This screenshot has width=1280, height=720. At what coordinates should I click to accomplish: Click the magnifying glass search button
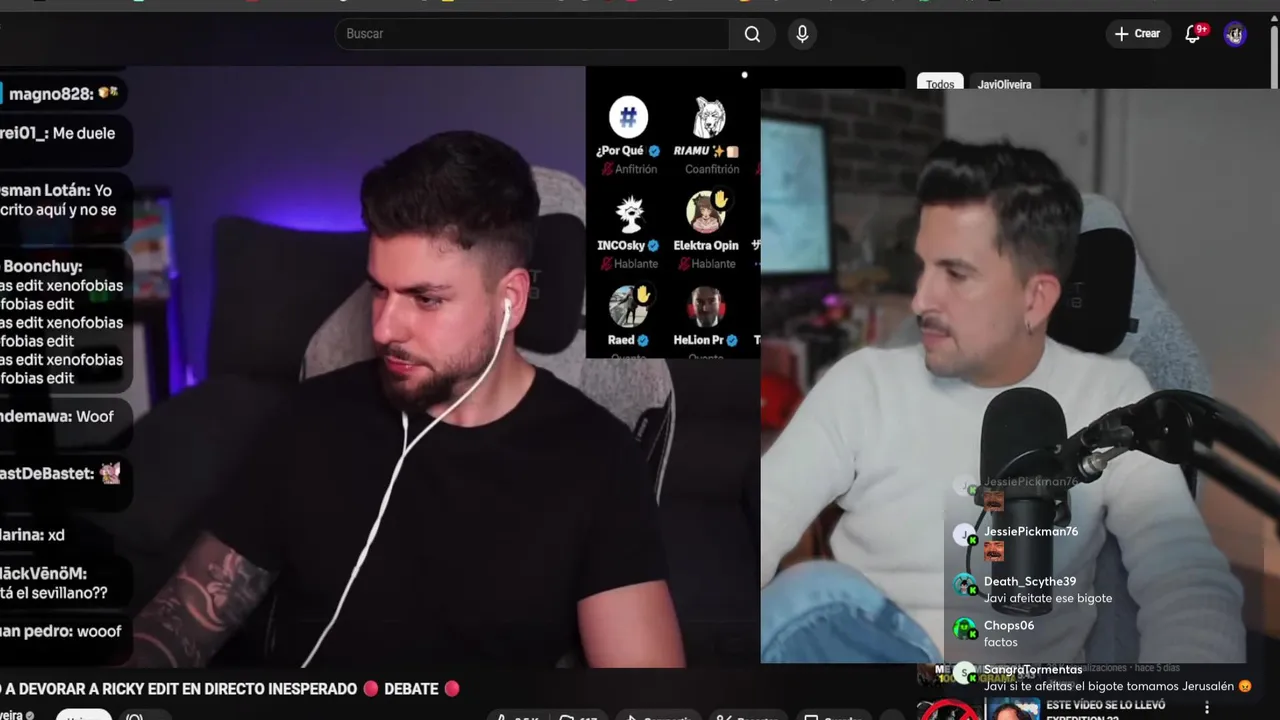click(x=752, y=34)
